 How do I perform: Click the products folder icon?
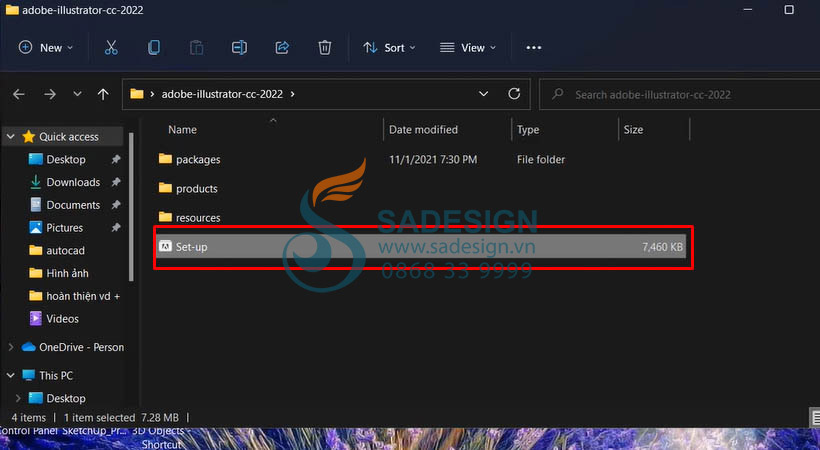click(165, 188)
